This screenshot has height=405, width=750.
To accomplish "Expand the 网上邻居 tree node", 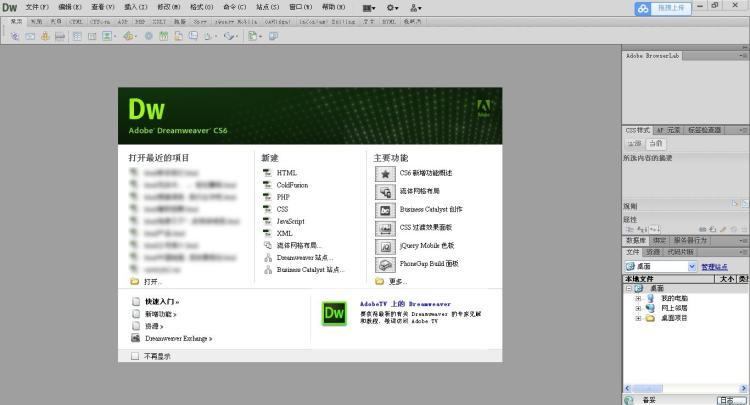I will pyautogui.click(x=638, y=308).
